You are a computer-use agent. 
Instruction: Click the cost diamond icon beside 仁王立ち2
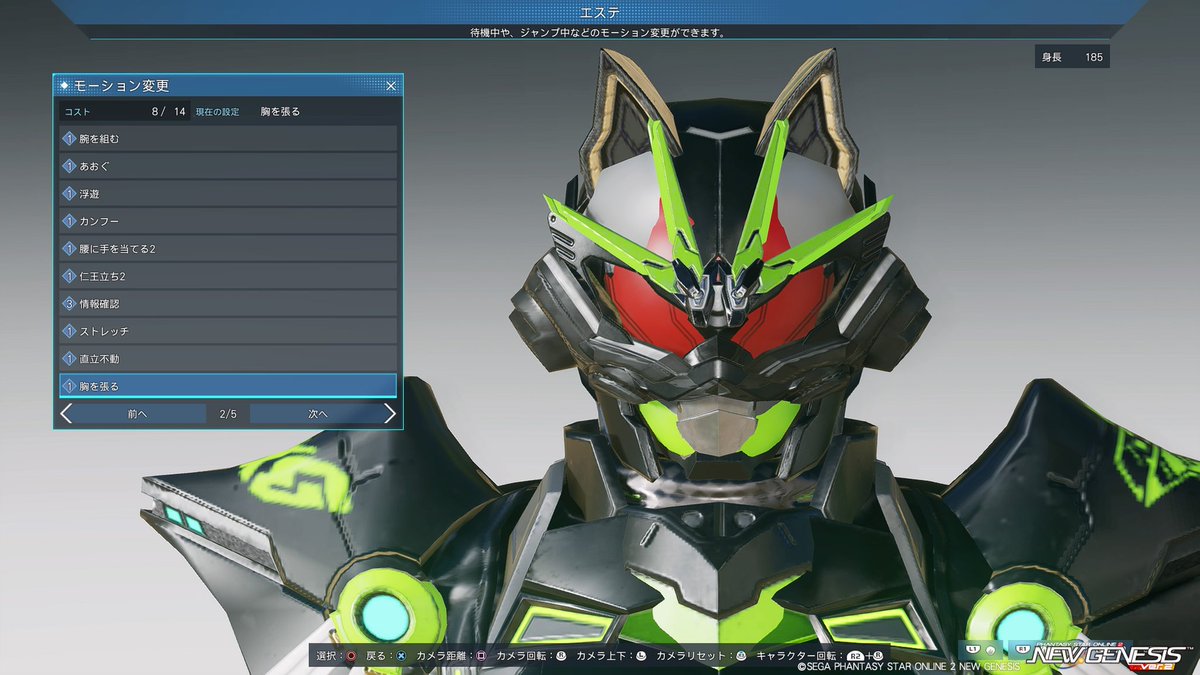click(69, 276)
